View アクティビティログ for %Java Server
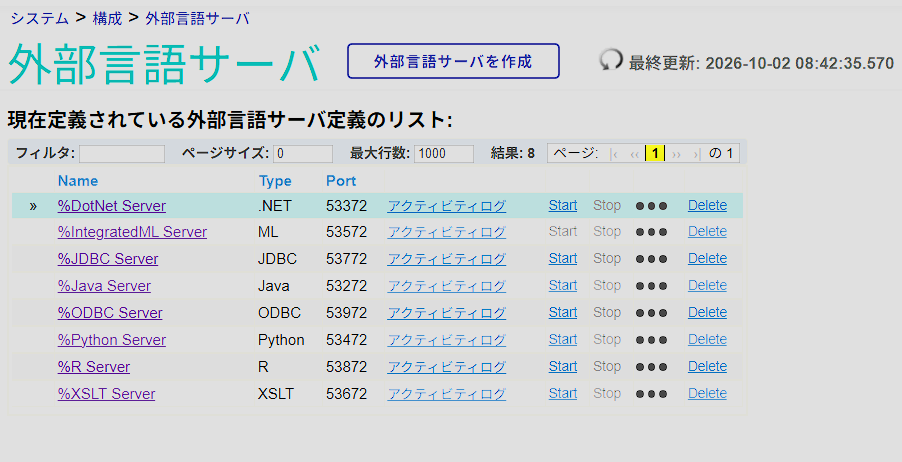Image resolution: width=902 pixels, height=462 pixels. 447,286
